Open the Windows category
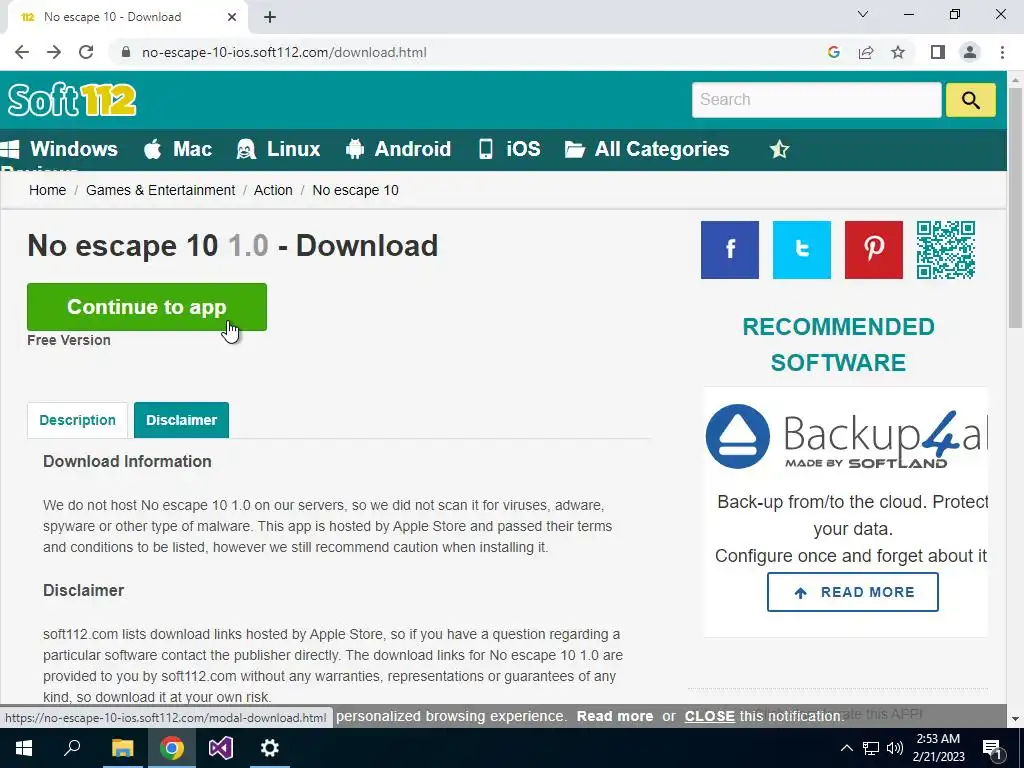The image size is (1024, 768). (59, 149)
